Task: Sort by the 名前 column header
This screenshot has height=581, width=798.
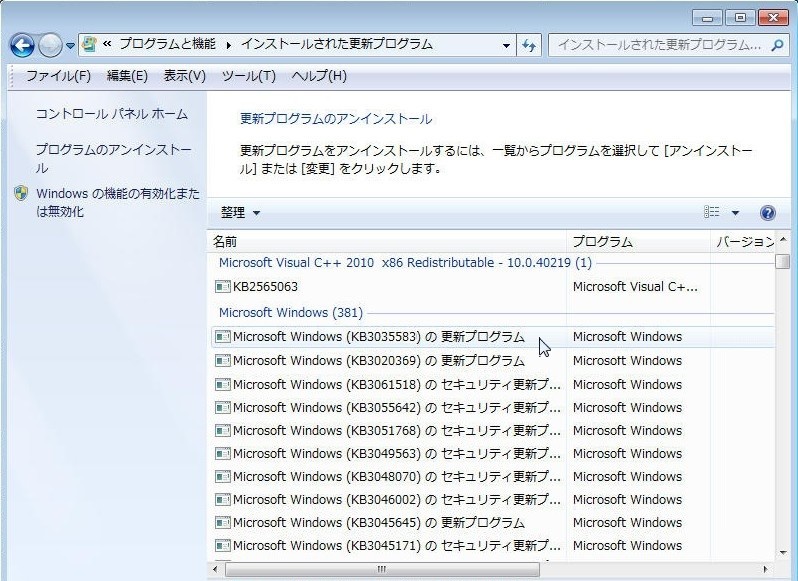Action: [387, 241]
